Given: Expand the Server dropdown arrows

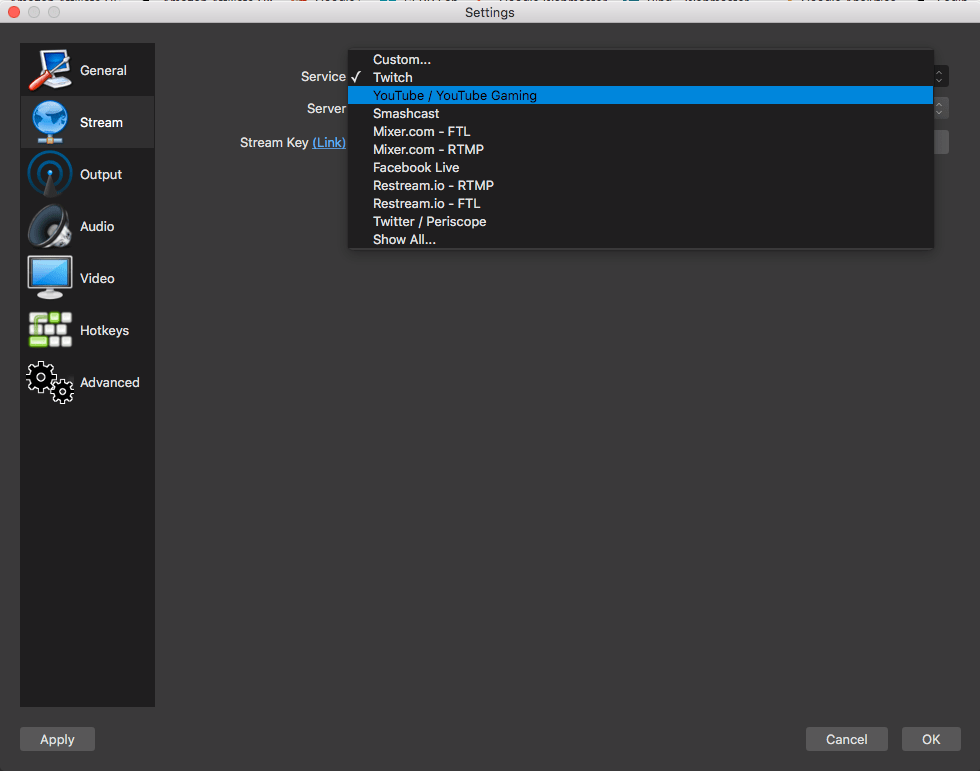Looking at the screenshot, I should [x=940, y=108].
